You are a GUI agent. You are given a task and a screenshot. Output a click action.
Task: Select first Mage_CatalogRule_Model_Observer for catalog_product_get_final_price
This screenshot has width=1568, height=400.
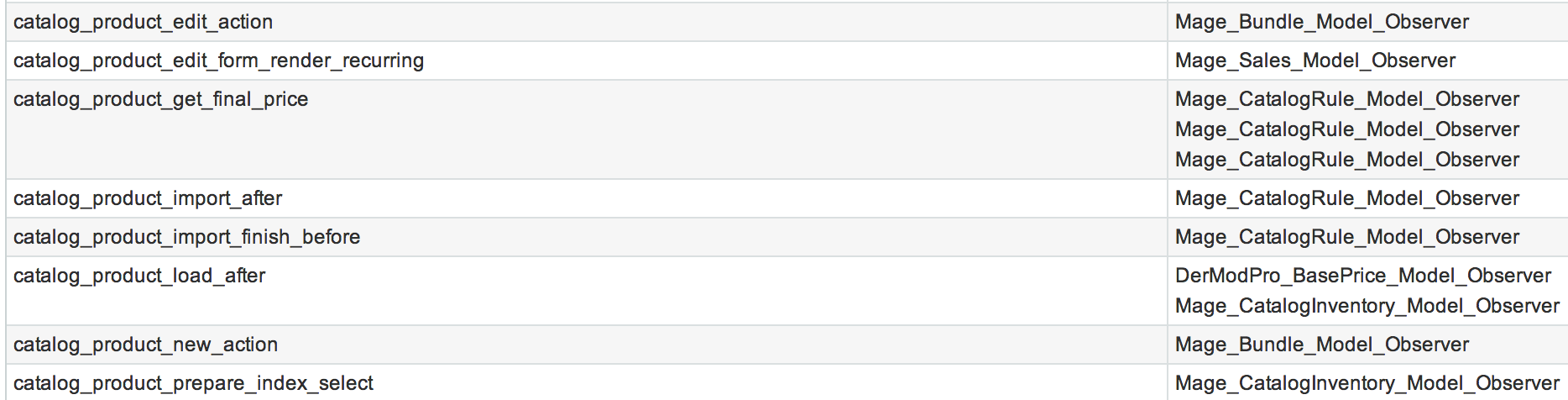pos(1346,99)
